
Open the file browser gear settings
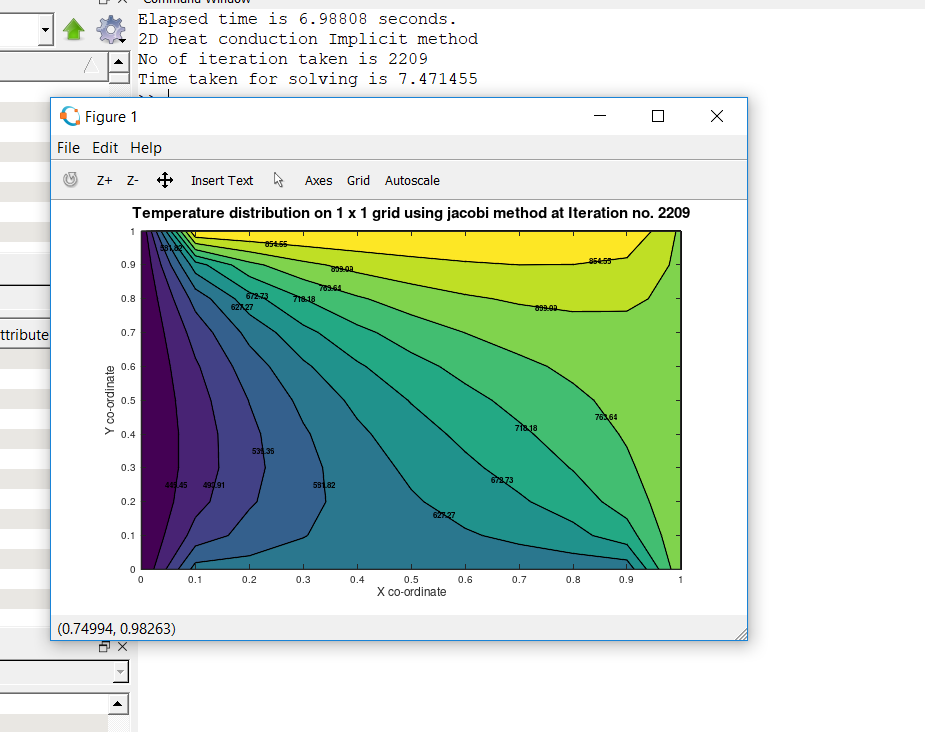tap(110, 31)
